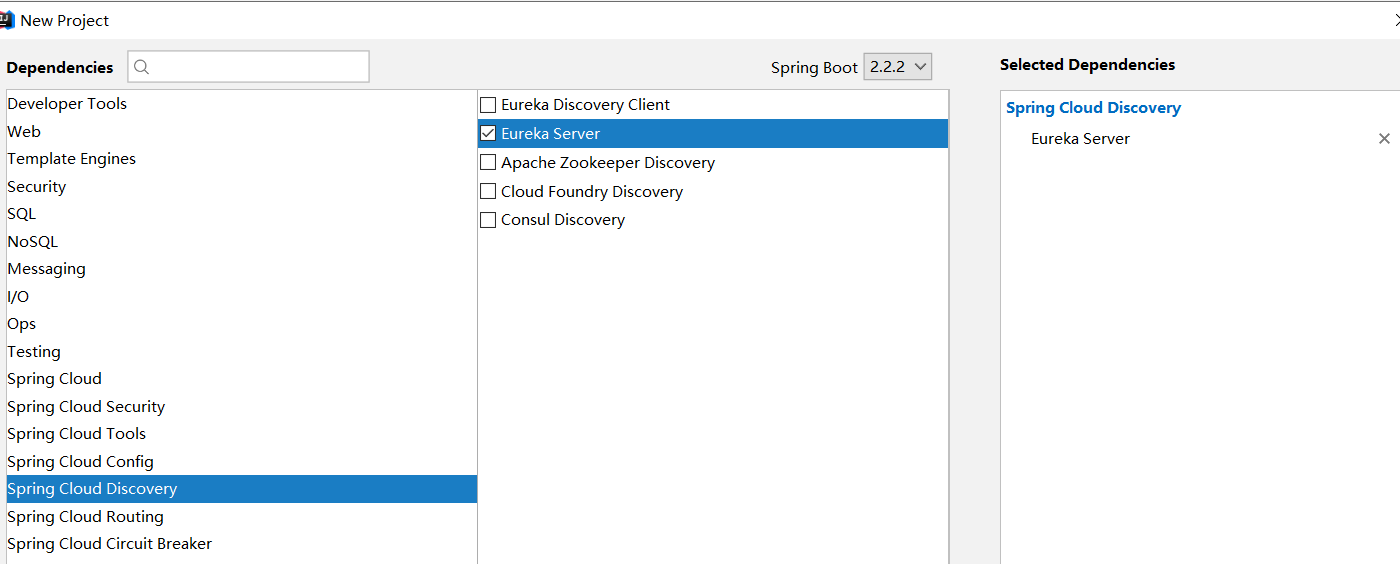1400x564 pixels.
Task: Tick the Cloud Foundry Discovery checkbox
Action: click(488, 191)
